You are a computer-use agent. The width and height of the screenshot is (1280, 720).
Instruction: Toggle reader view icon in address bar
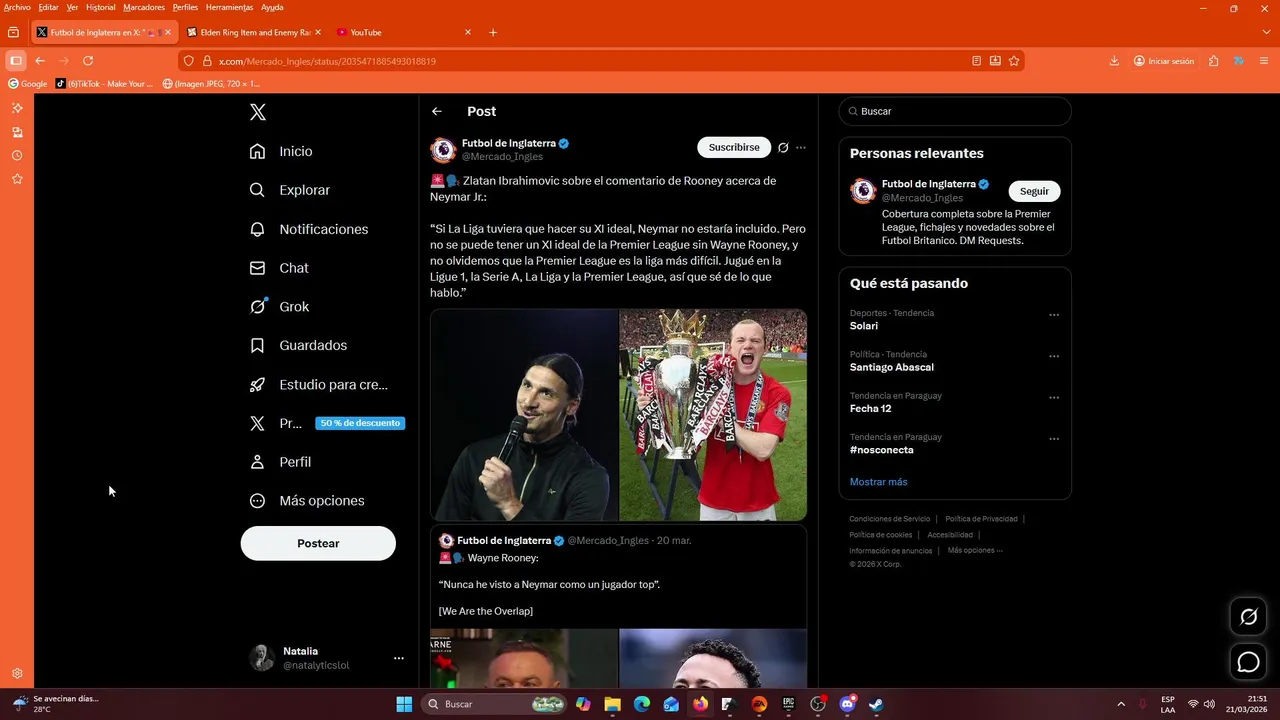point(976,61)
